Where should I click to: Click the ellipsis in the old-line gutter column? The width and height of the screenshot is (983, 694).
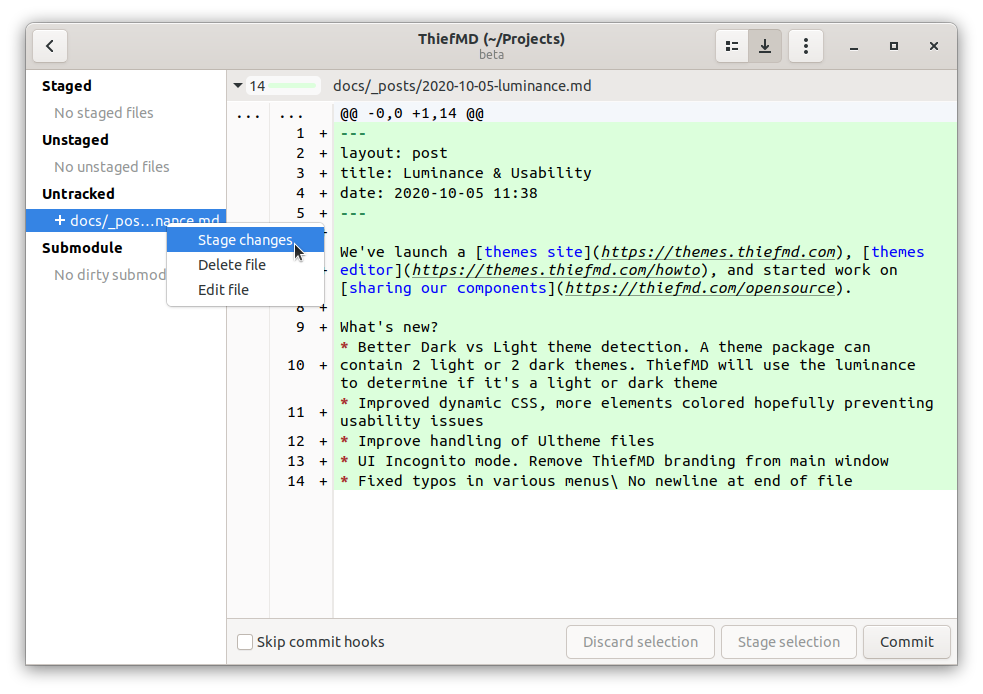click(x=248, y=116)
